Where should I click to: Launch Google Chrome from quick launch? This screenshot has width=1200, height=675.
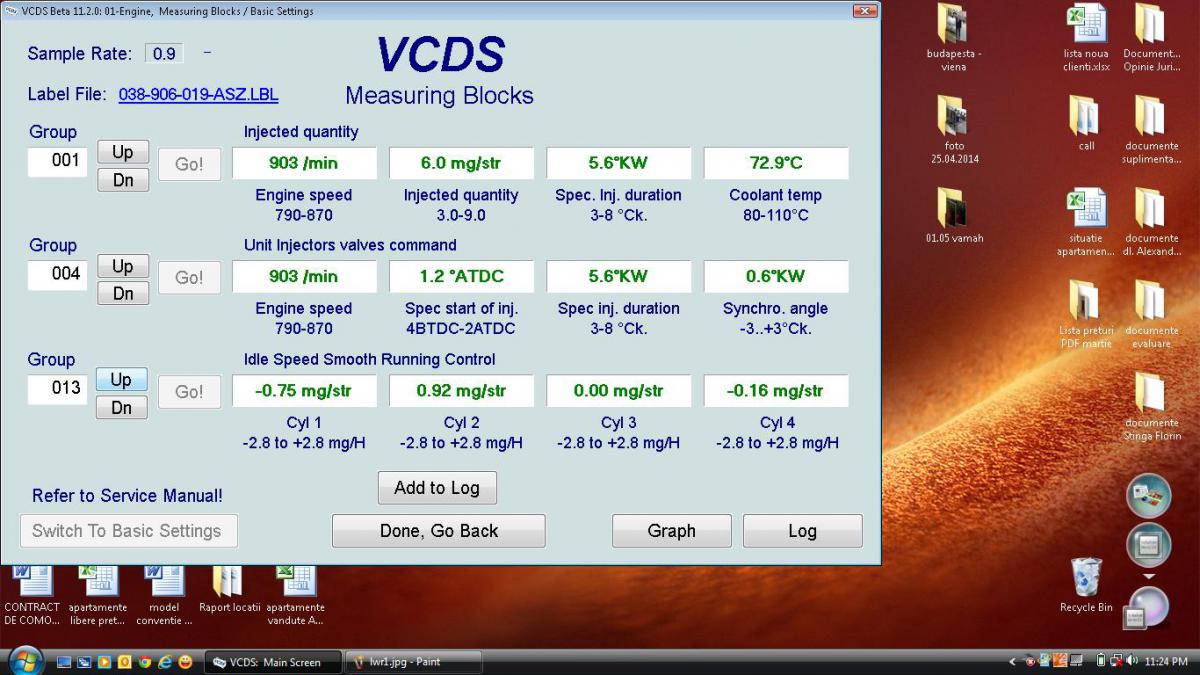[x=144, y=662]
